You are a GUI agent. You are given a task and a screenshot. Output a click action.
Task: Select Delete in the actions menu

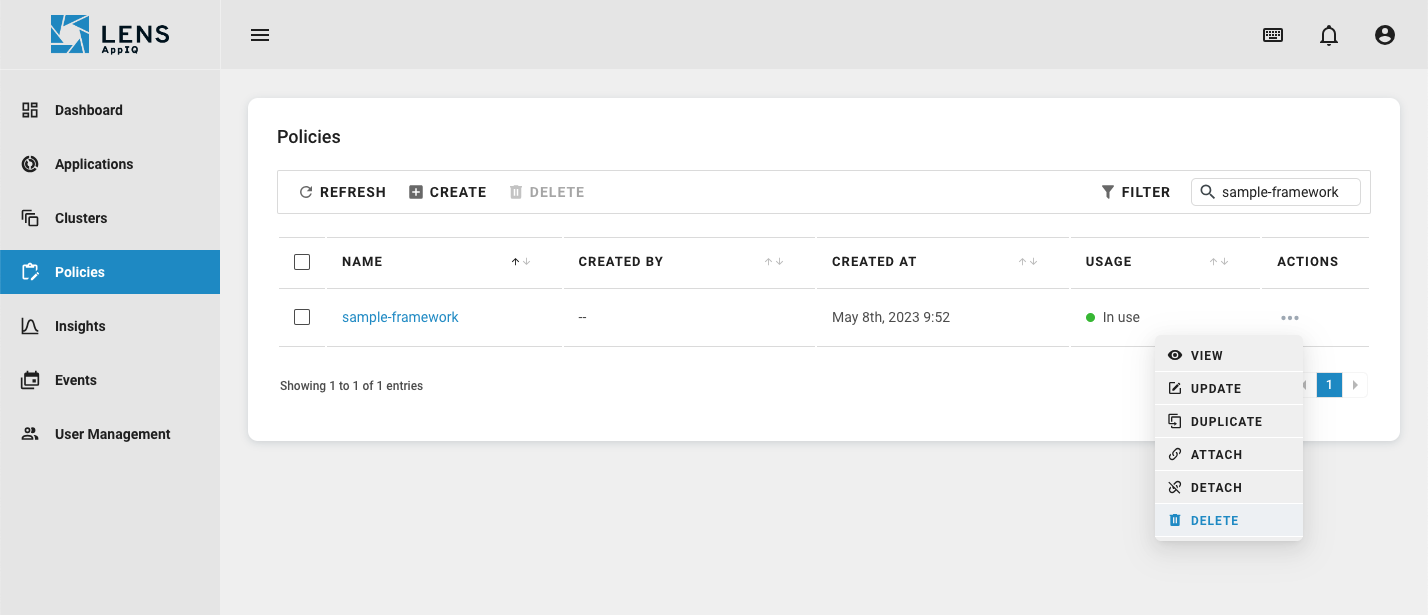coord(1229,520)
